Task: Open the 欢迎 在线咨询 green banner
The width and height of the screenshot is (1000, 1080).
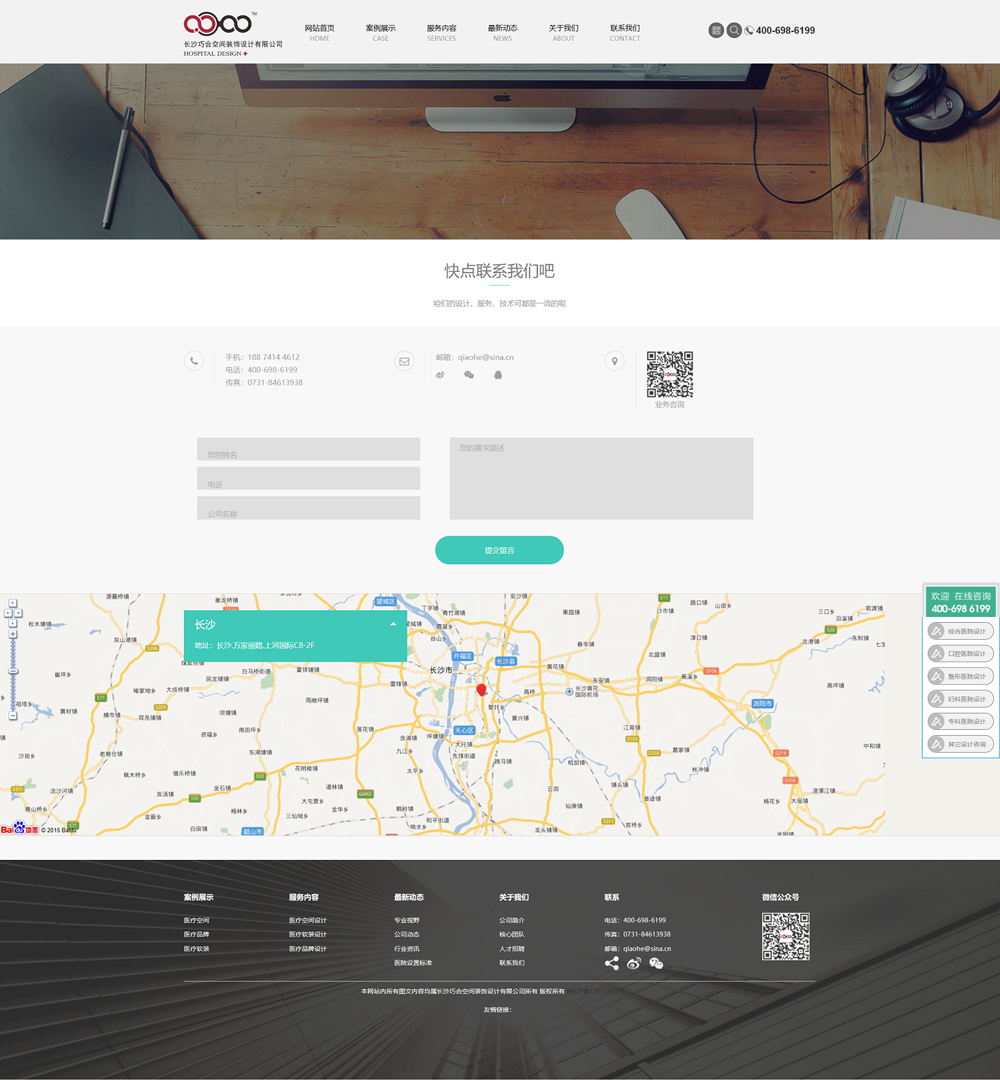Action: (961, 602)
